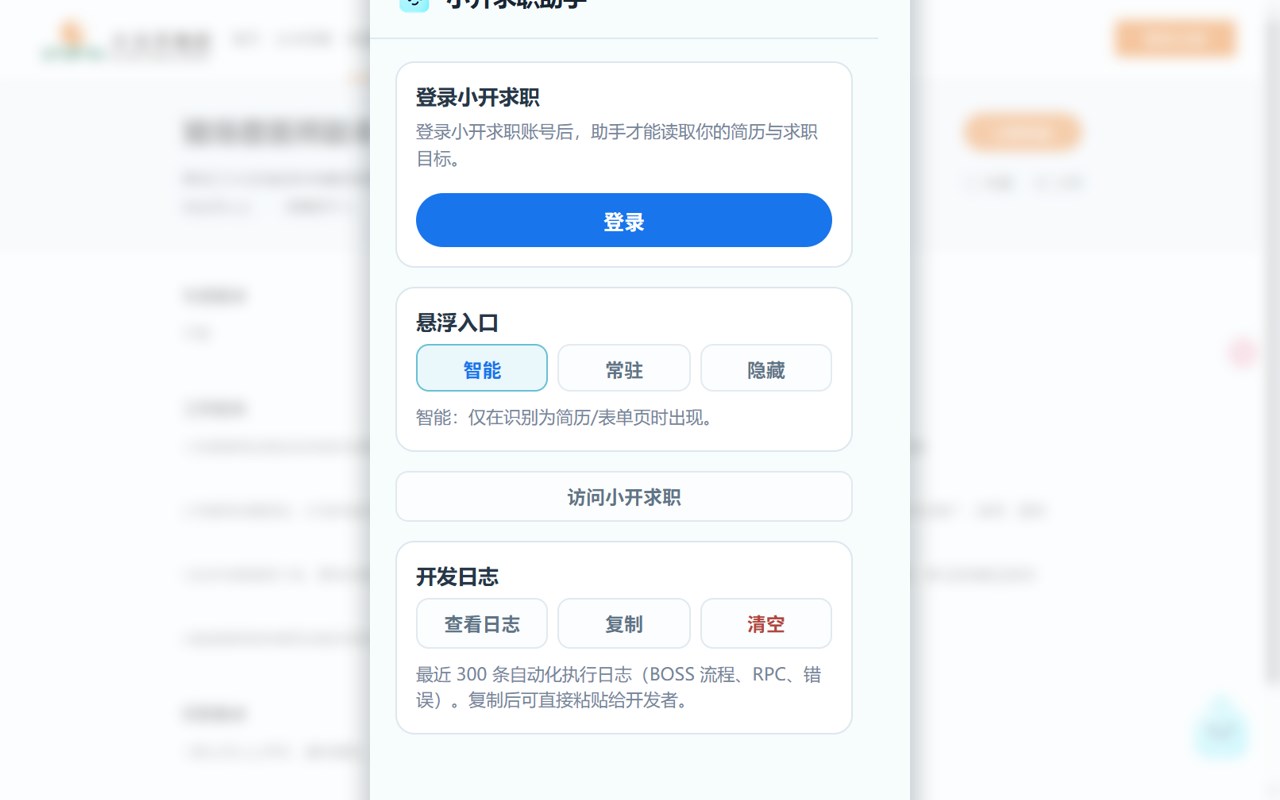Click the 复制 log button

pyautogui.click(x=624, y=624)
